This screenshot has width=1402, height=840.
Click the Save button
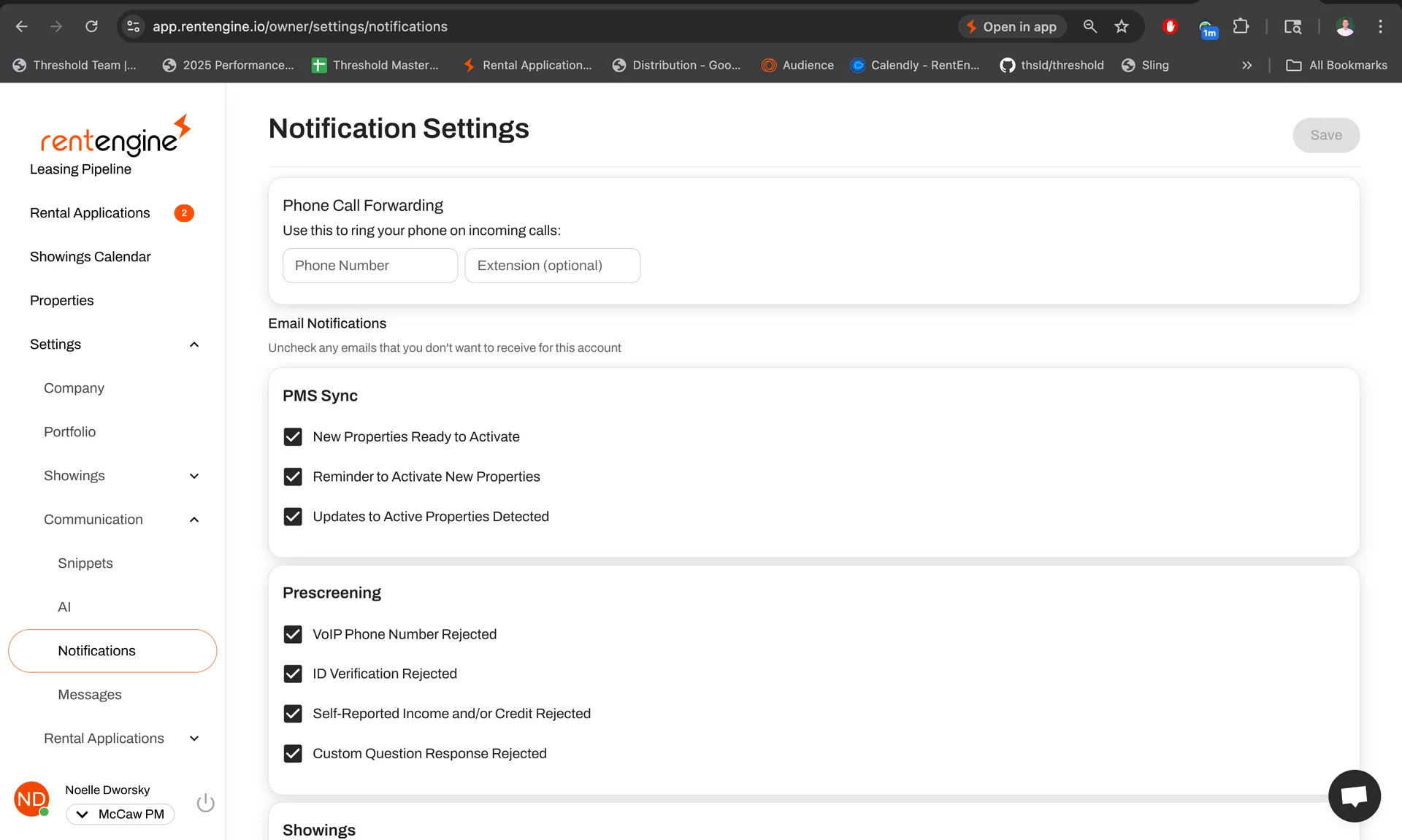1326,135
